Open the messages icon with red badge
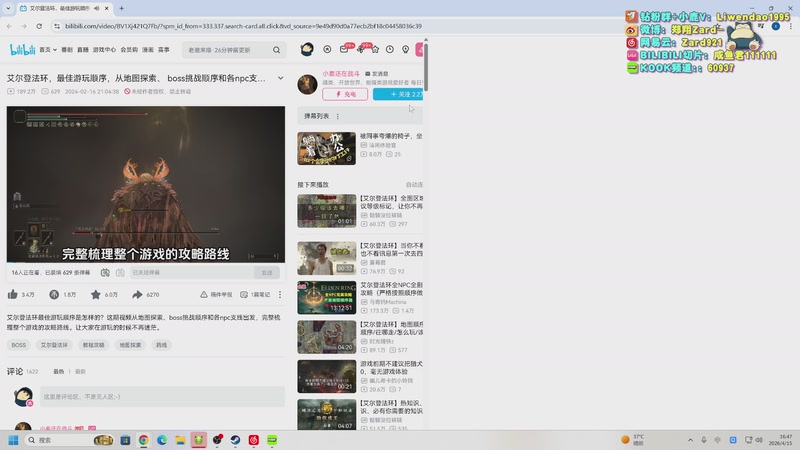Image resolution: width=800 pixels, height=450 pixels. click(x=344, y=49)
